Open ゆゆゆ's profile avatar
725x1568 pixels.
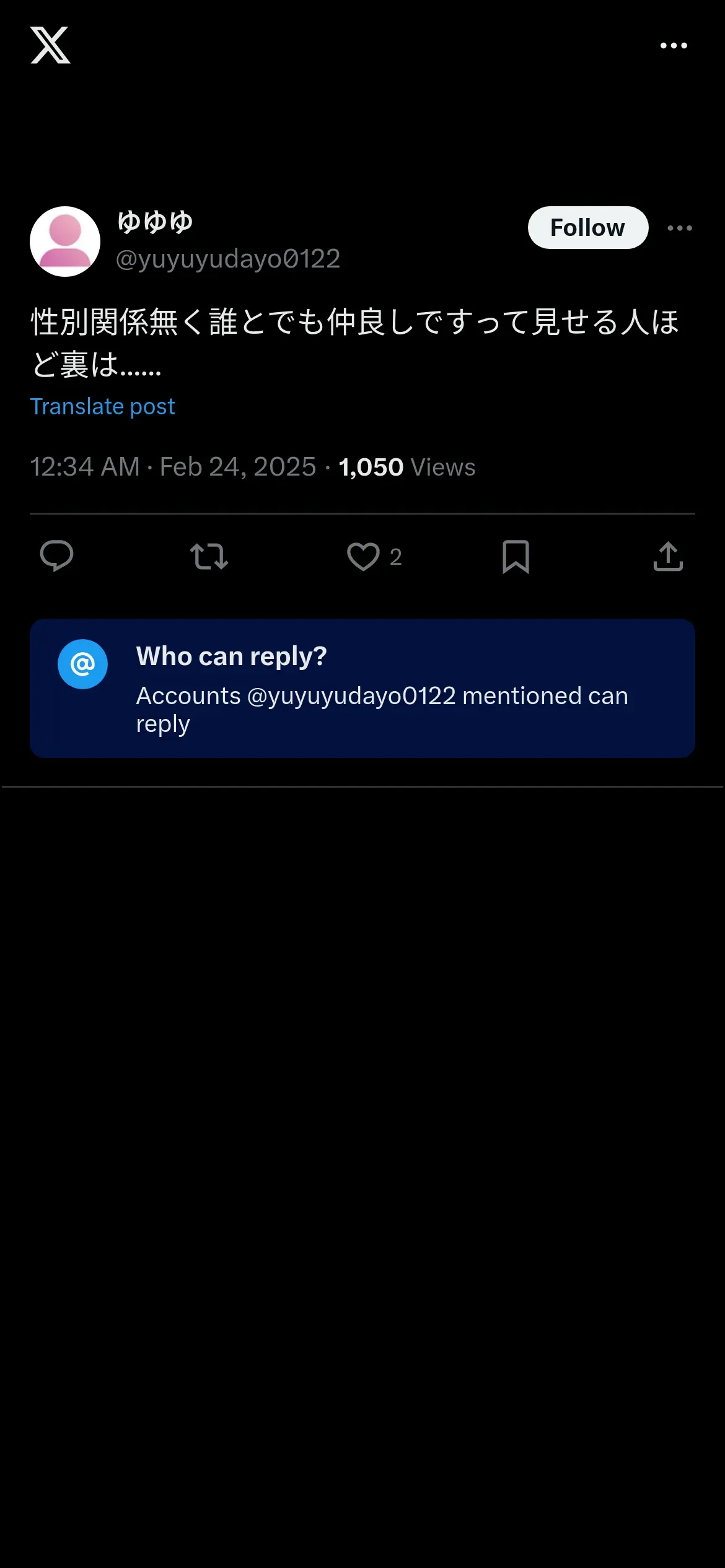coord(65,242)
